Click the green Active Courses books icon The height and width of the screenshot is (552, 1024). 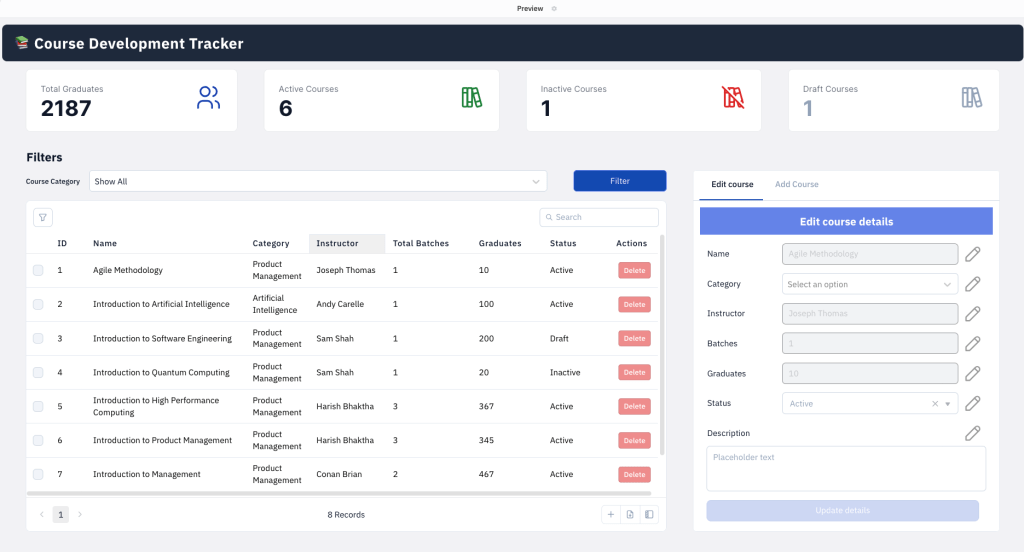pos(472,98)
